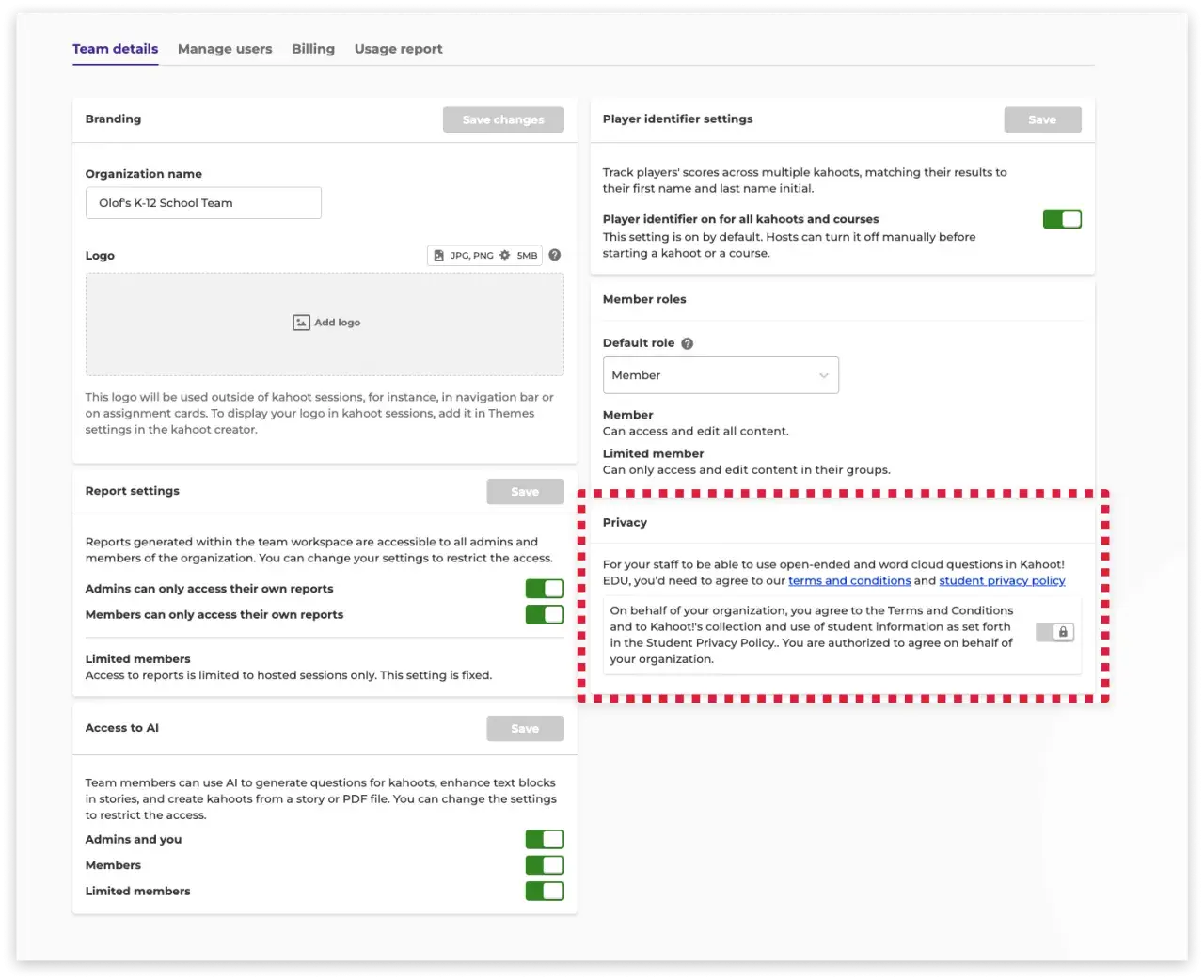Viewport: 1204px width, 980px height.
Task: Click Save in Access to AI
Action: [525, 729]
